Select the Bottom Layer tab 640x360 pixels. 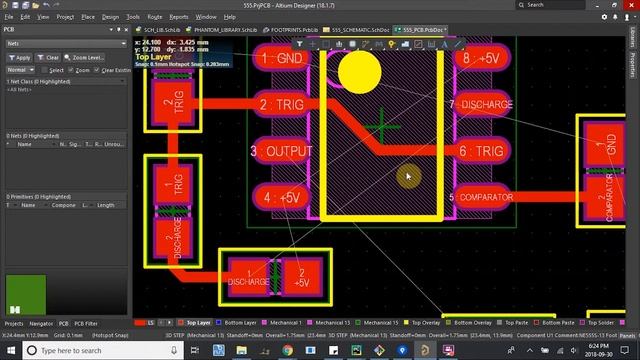236,322
